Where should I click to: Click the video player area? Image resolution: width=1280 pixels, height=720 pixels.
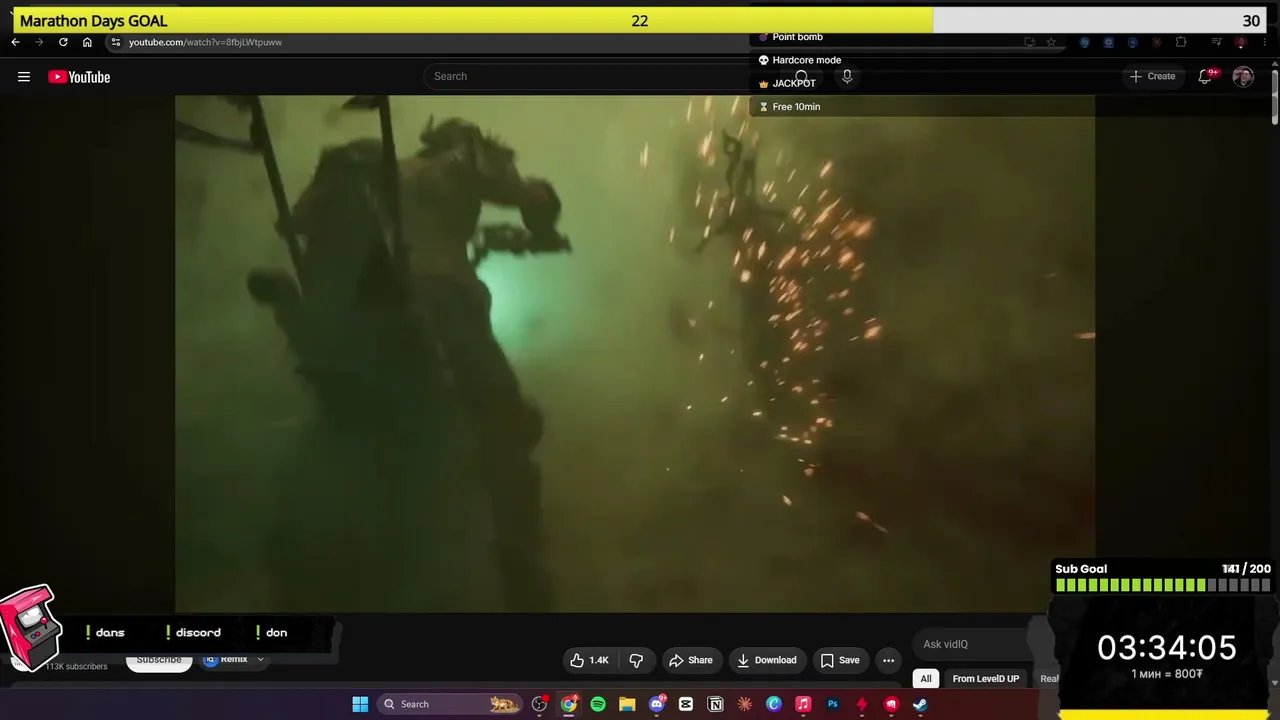(x=635, y=353)
